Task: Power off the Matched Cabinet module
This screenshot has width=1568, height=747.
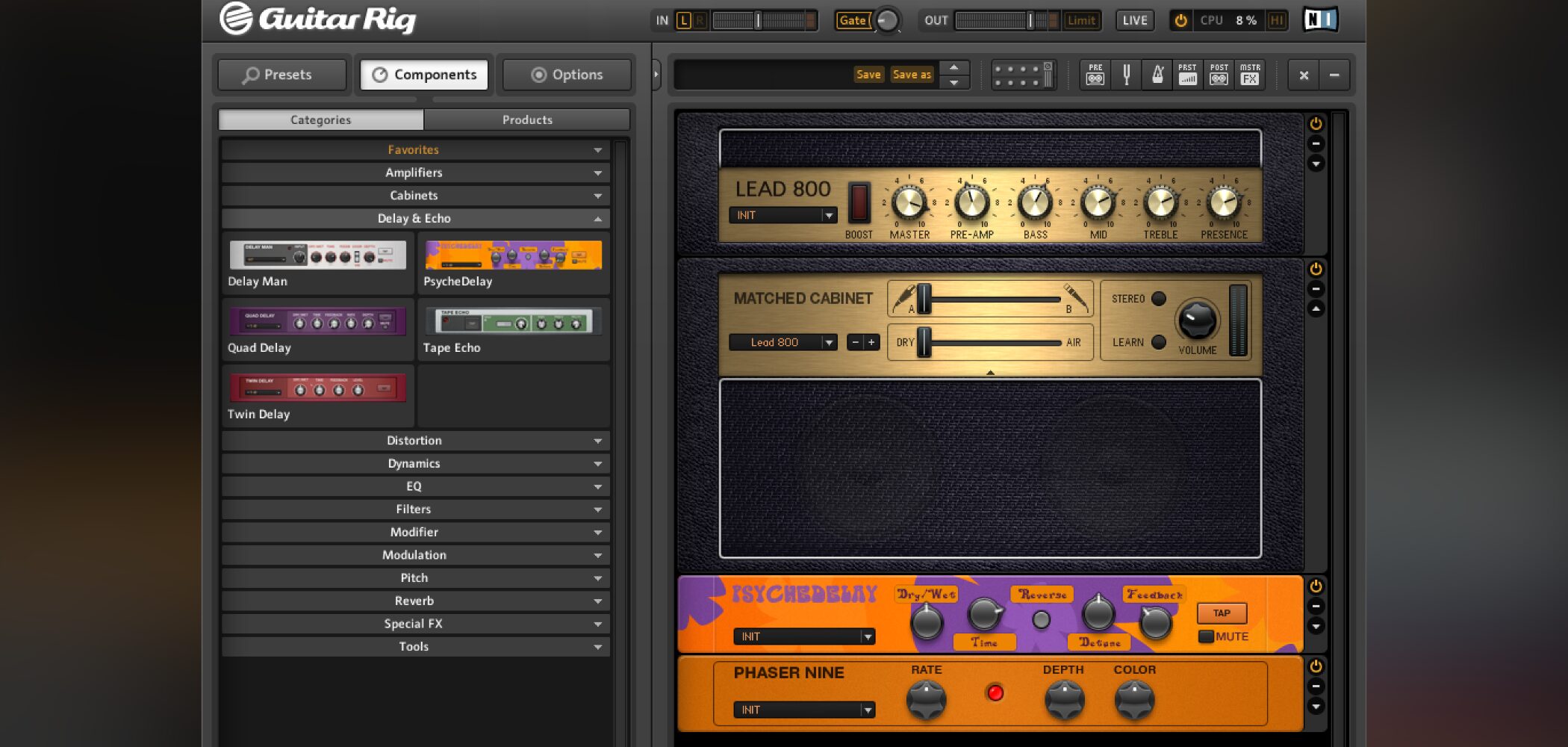Action: coord(1316,269)
